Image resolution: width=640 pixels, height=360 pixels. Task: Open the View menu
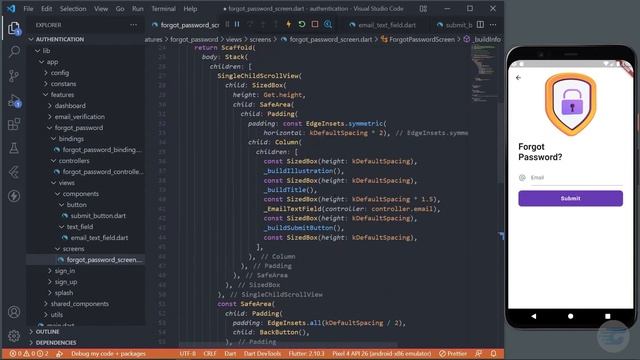click(101, 9)
